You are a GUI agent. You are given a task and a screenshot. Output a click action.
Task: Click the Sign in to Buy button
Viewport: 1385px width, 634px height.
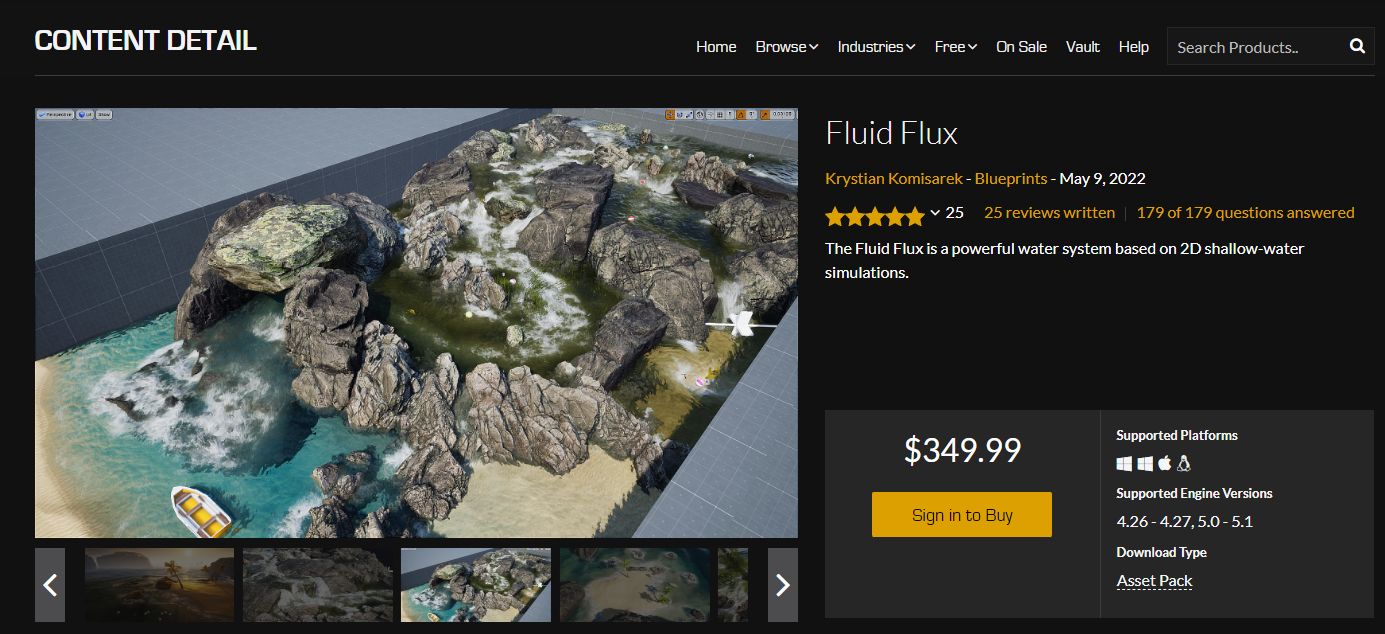(x=961, y=514)
